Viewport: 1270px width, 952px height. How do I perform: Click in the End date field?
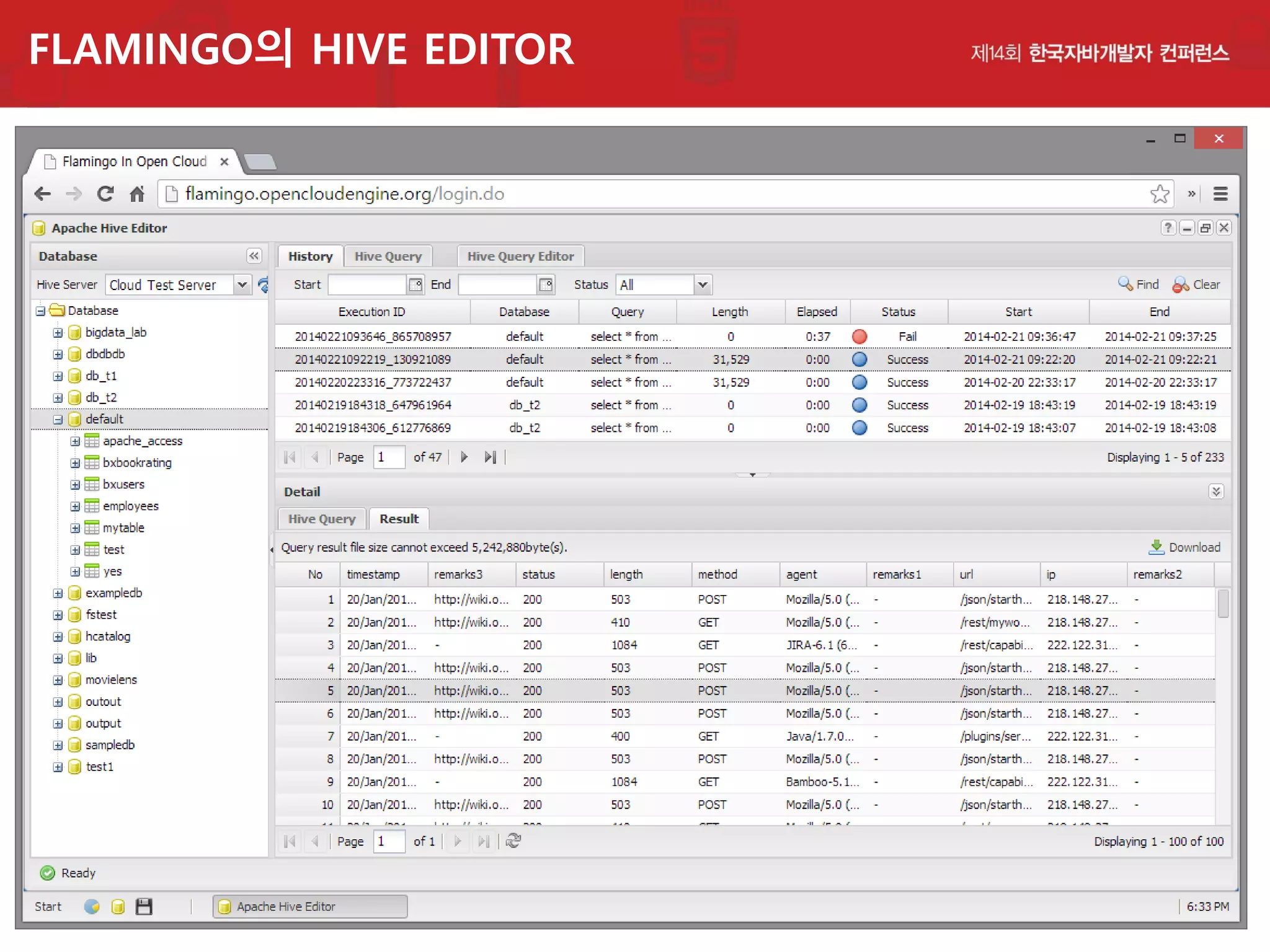point(498,284)
